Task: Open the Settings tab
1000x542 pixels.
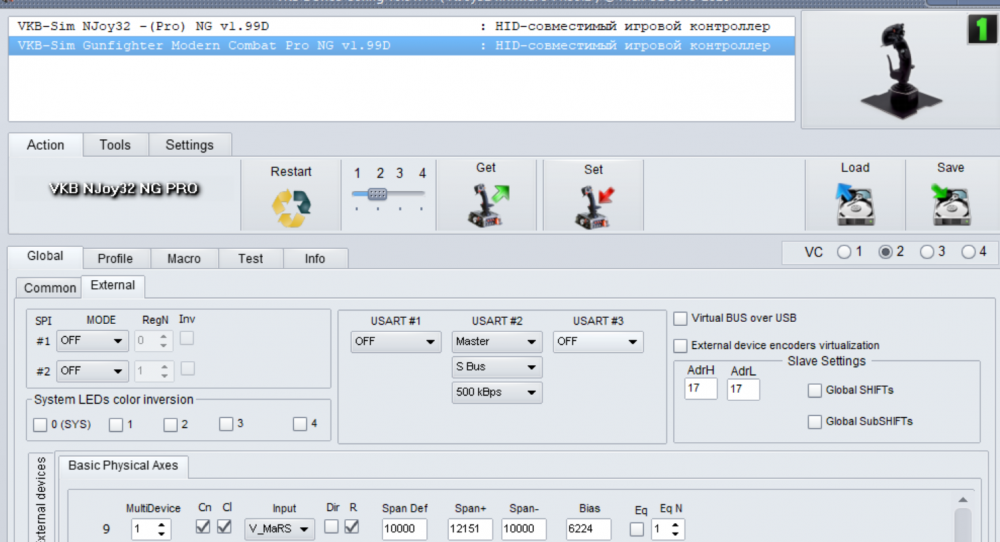Action: (x=189, y=145)
